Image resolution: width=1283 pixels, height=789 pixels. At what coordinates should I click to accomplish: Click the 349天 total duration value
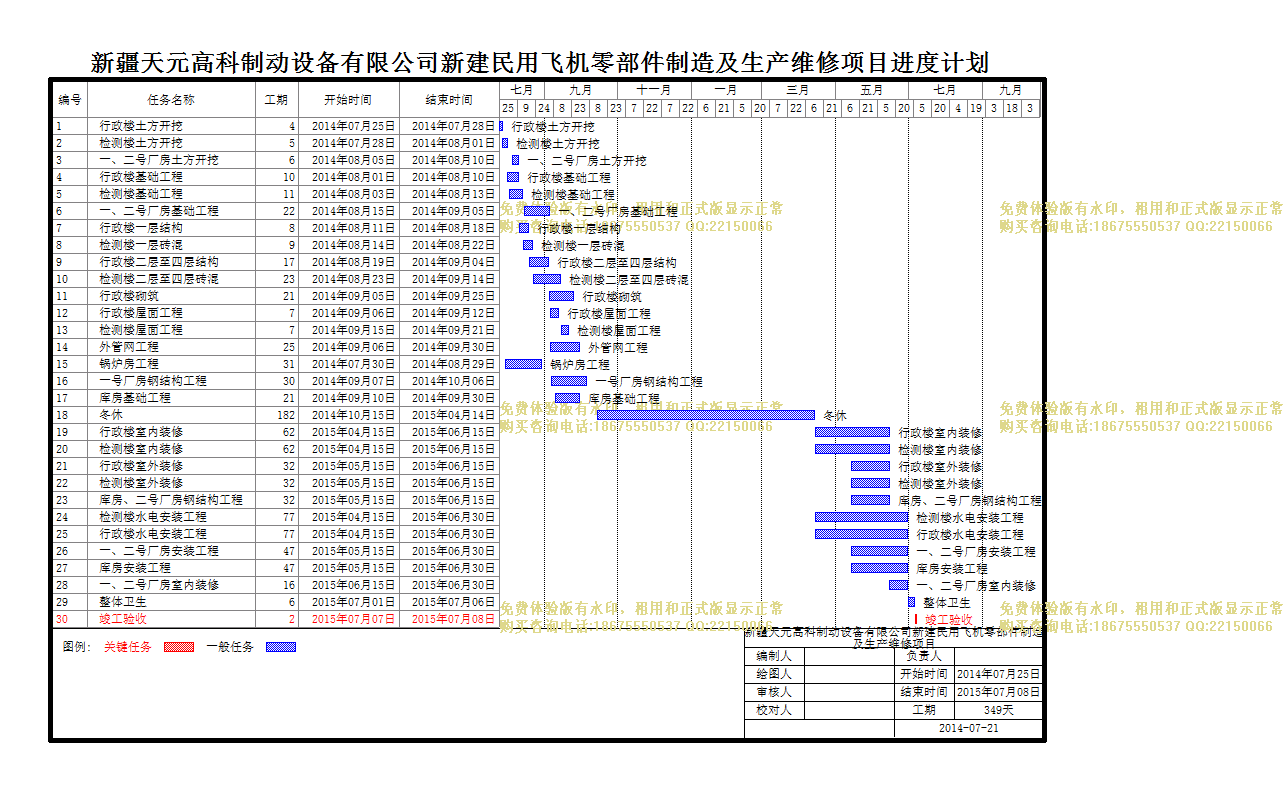click(x=998, y=710)
